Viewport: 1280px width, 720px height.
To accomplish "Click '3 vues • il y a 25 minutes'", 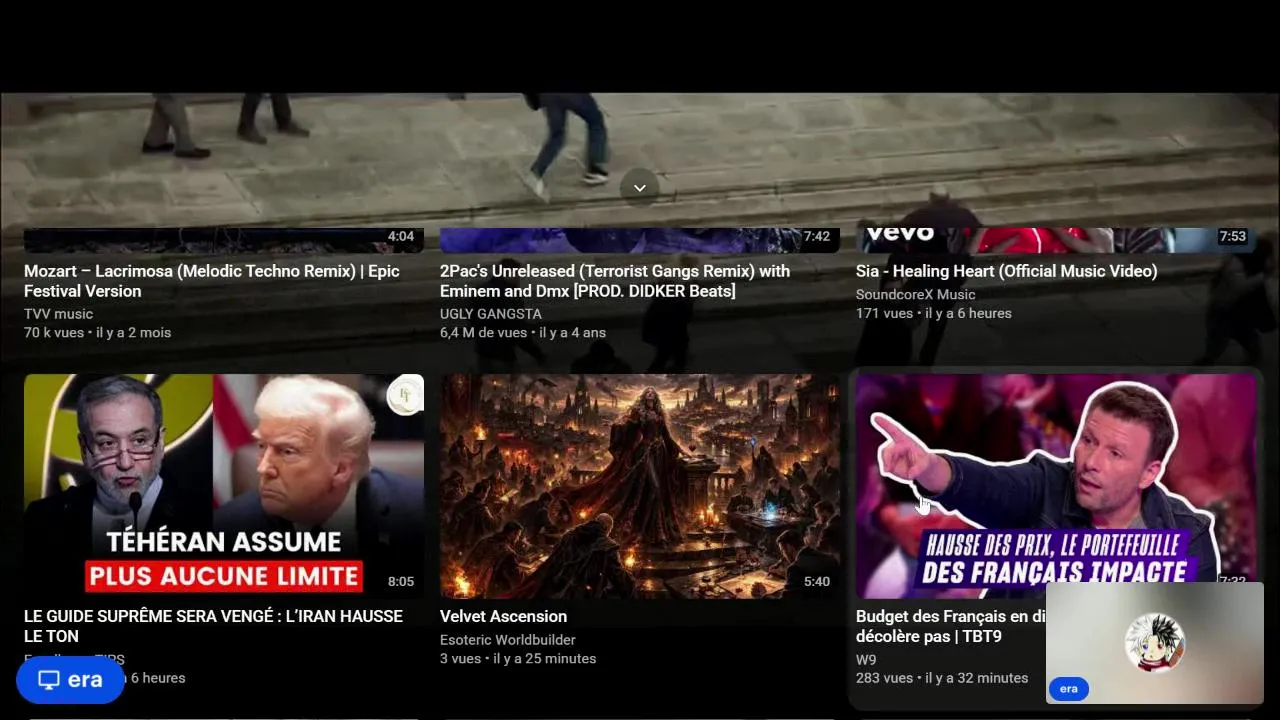I will pos(518,659).
